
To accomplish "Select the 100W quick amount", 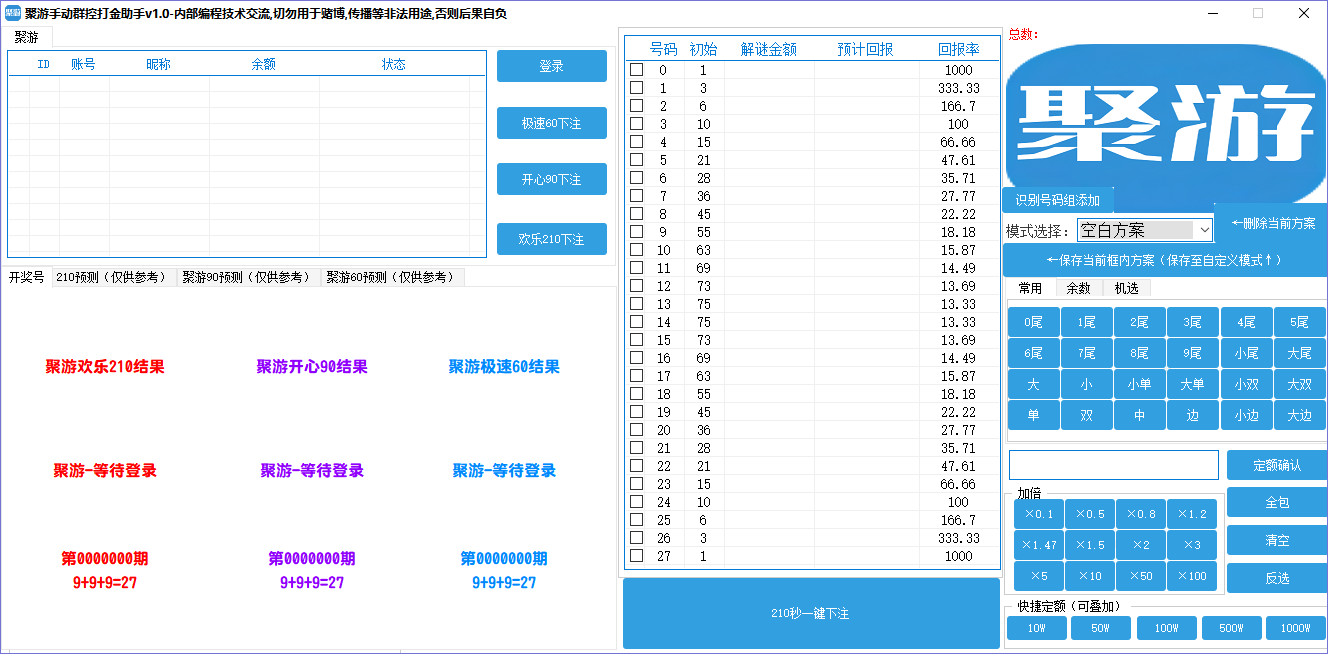I will (1166, 627).
